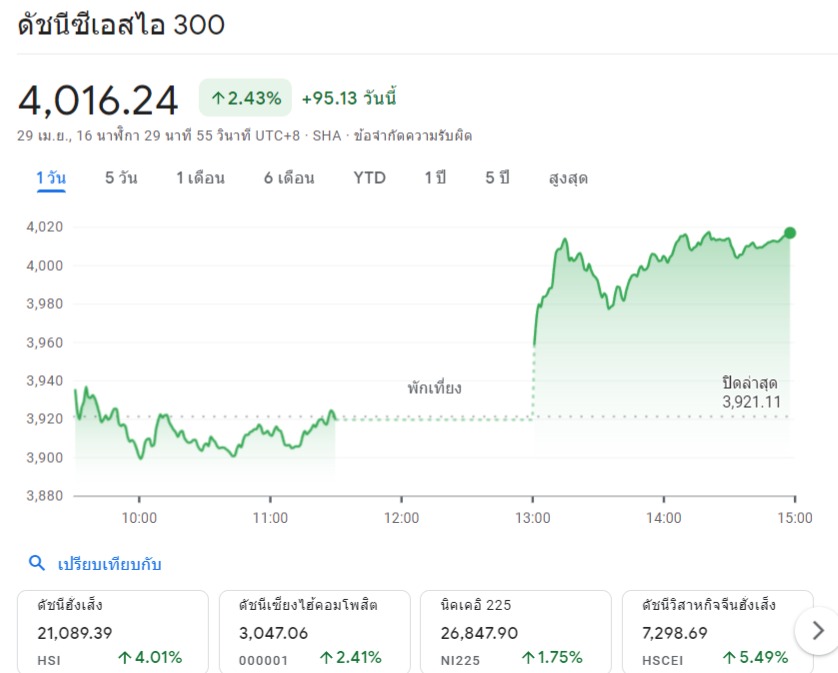Image resolution: width=838 pixels, height=673 pixels.
Task: Open the นิคเคอิ 225 comparison card
Action: (515, 630)
